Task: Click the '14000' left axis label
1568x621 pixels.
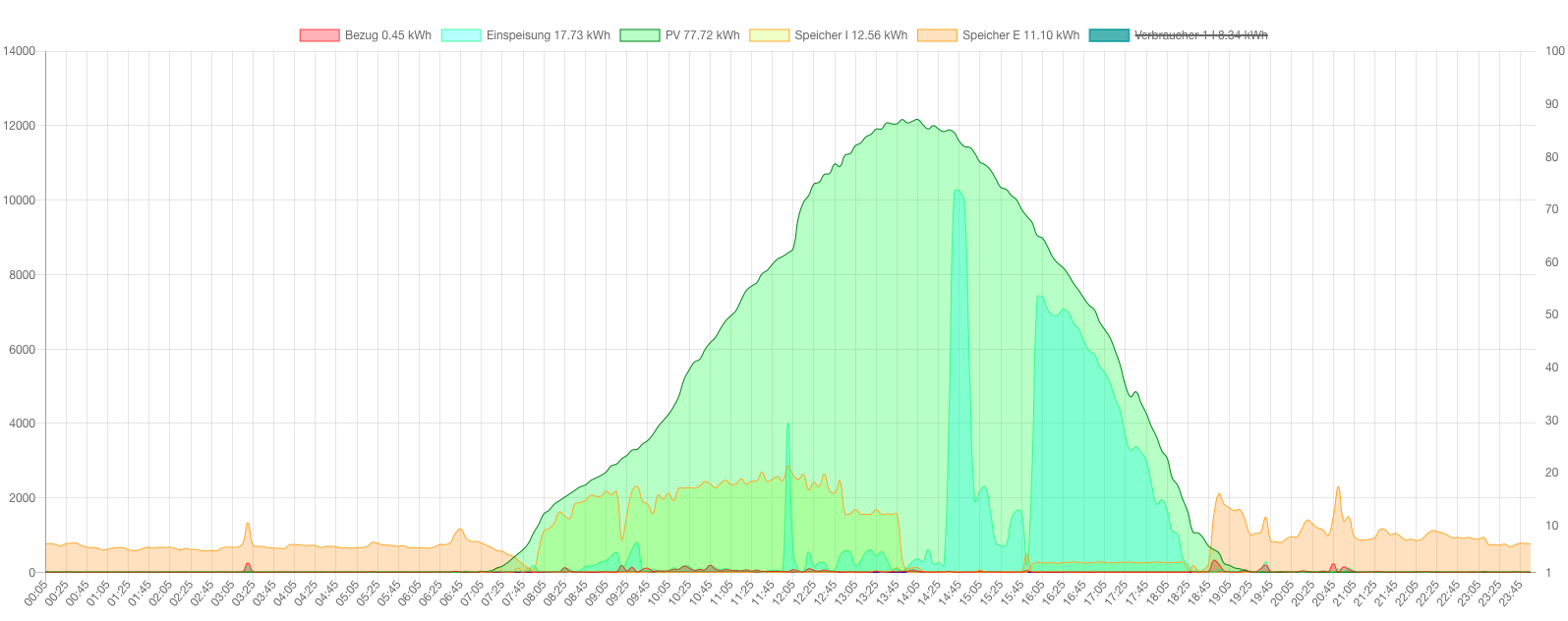Action: click(20, 51)
